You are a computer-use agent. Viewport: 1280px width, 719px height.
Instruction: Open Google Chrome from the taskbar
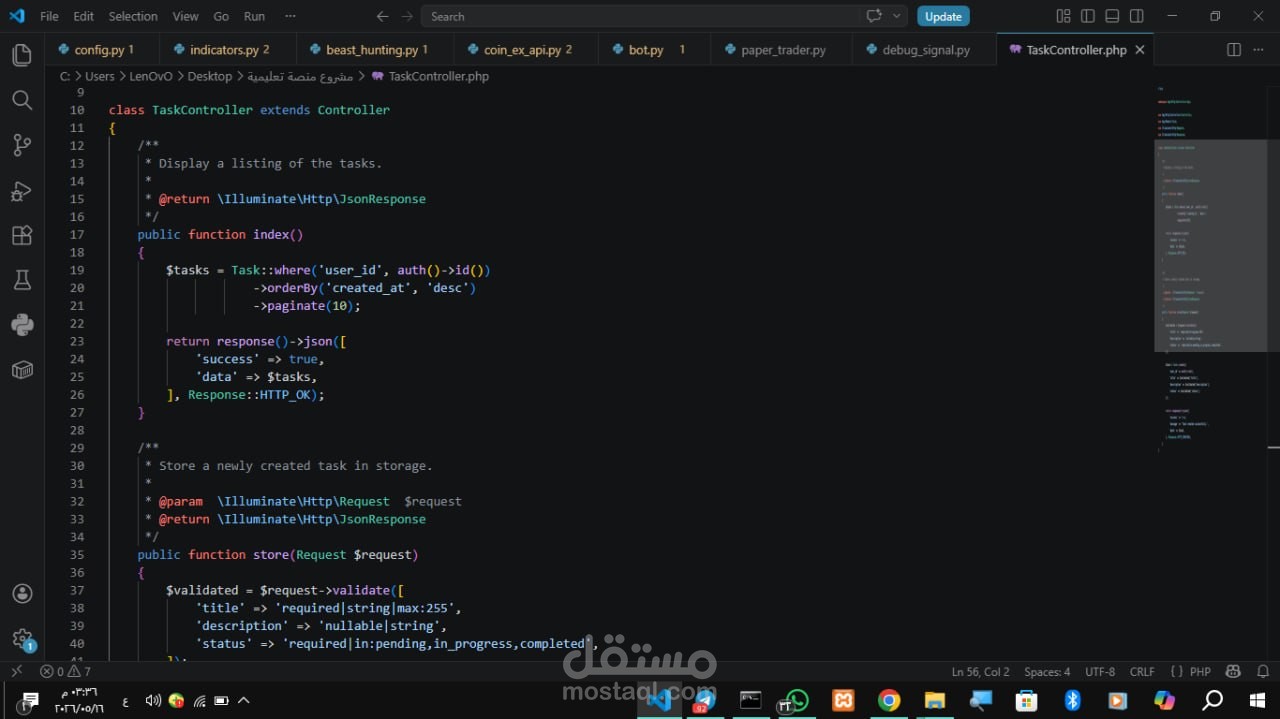click(889, 700)
